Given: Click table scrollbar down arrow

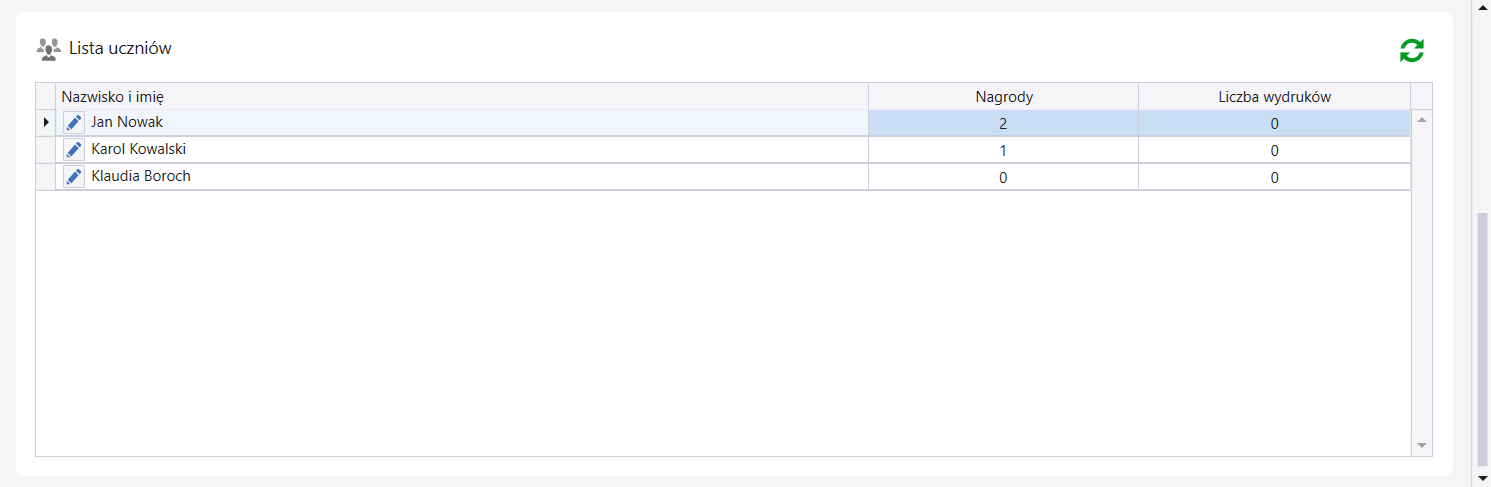Looking at the screenshot, I should click(1422, 446).
